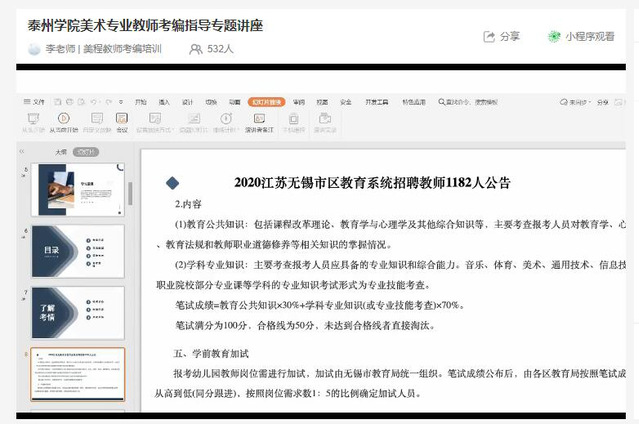Open the Insert (插入) ribbon tab

pyautogui.click(x=163, y=102)
